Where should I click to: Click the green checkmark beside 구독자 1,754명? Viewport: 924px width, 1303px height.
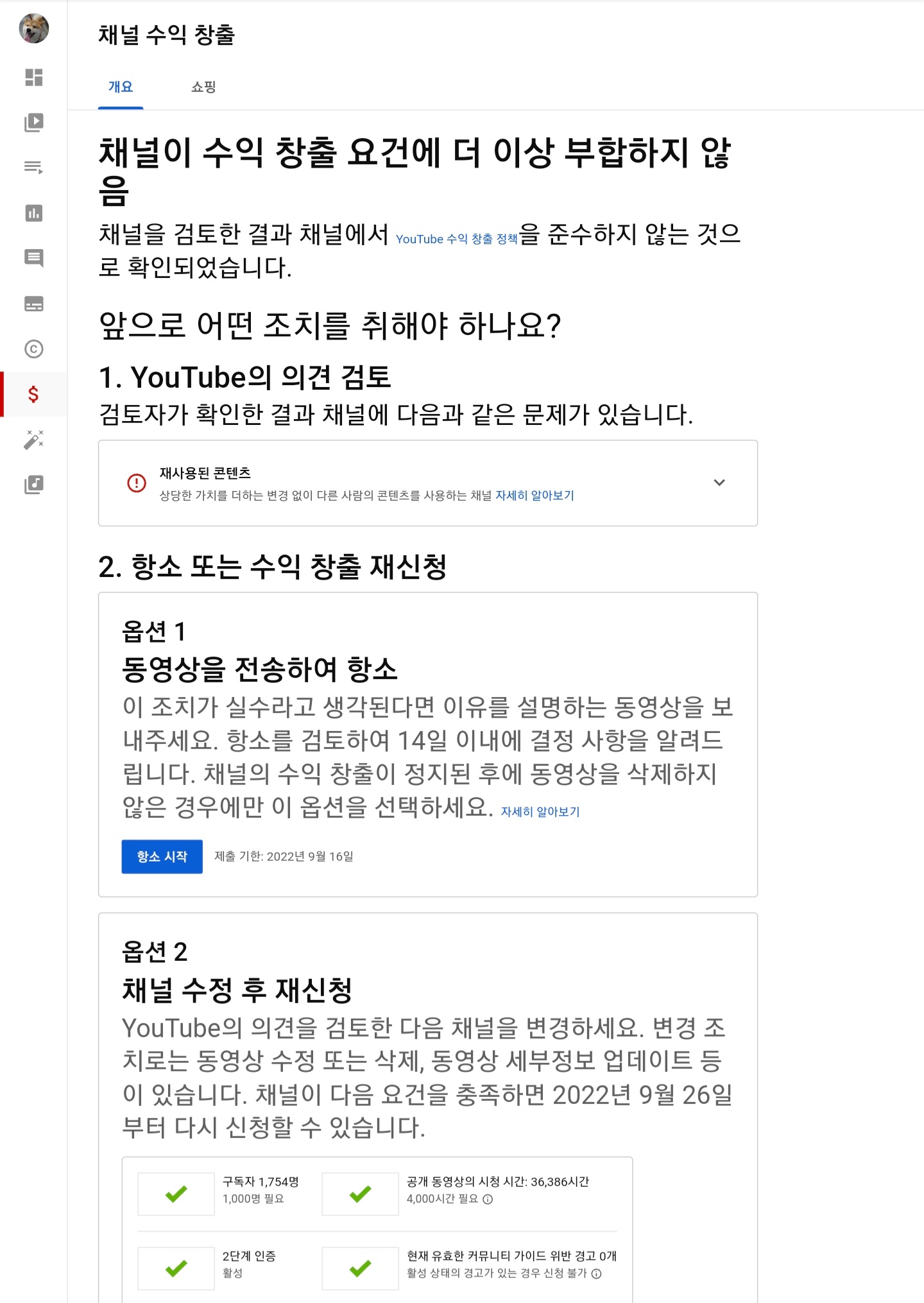pyautogui.click(x=176, y=1194)
